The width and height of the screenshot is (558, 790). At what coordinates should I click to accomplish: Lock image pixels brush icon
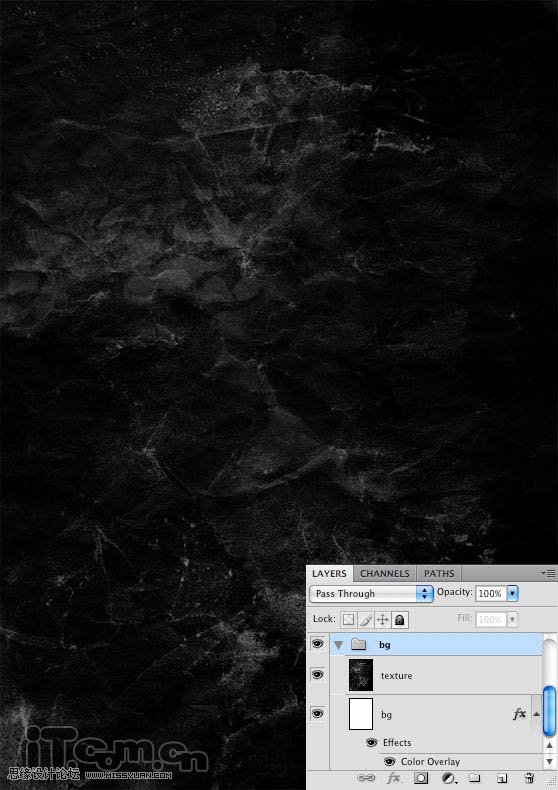[x=366, y=619]
